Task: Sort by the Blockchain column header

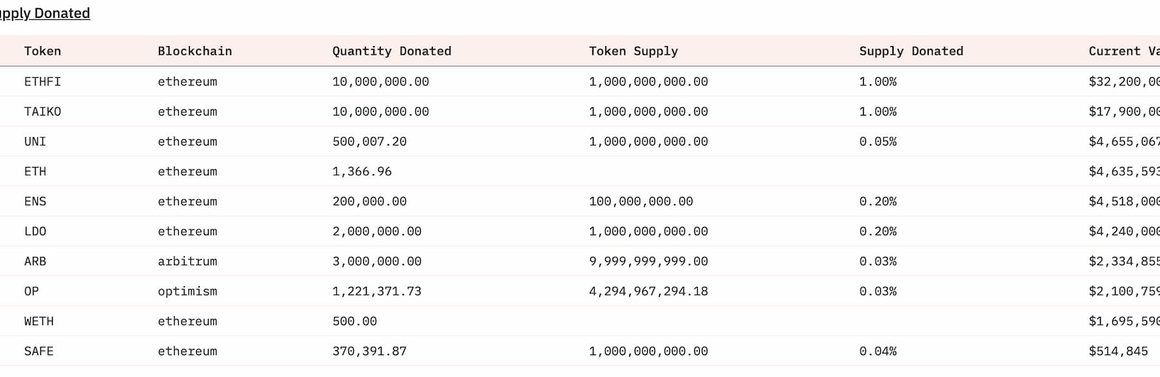Action: click(x=195, y=51)
